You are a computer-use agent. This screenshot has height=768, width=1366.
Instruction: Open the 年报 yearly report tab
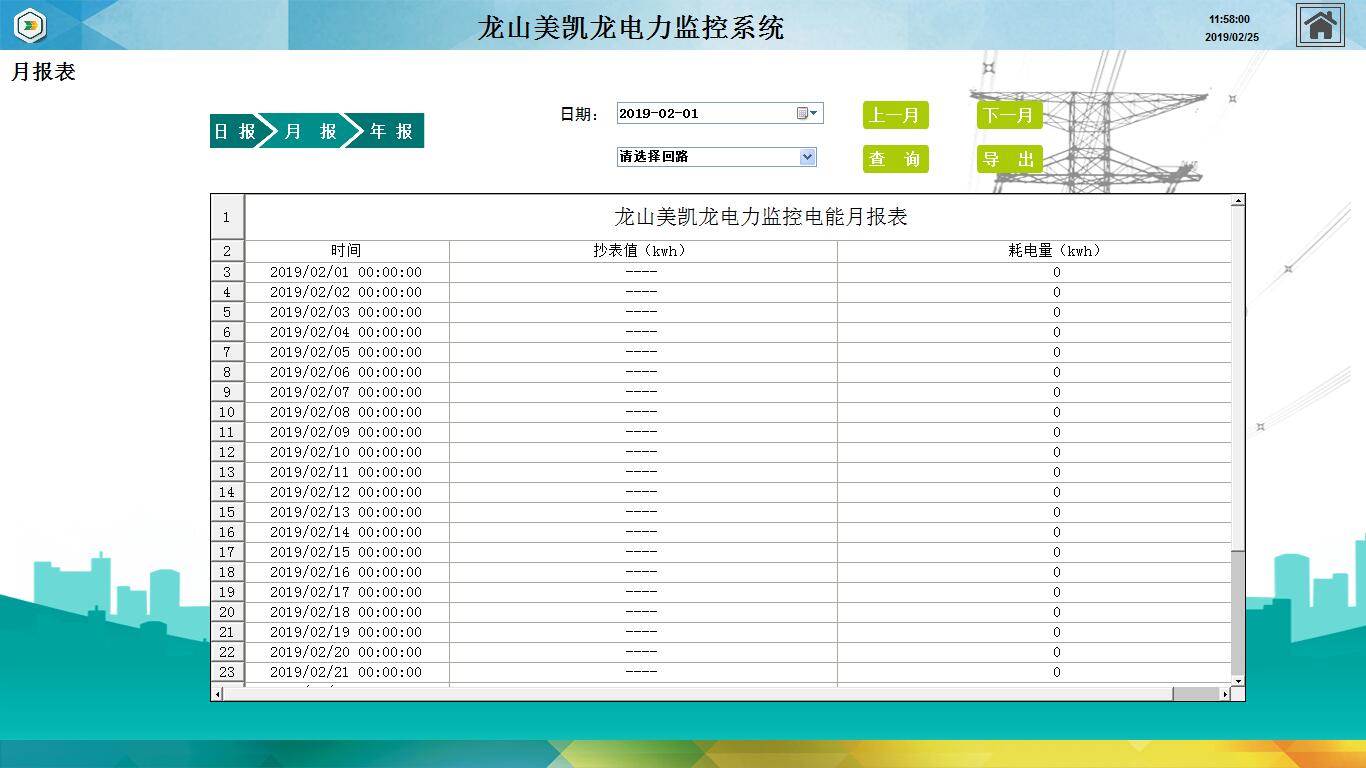tap(390, 131)
